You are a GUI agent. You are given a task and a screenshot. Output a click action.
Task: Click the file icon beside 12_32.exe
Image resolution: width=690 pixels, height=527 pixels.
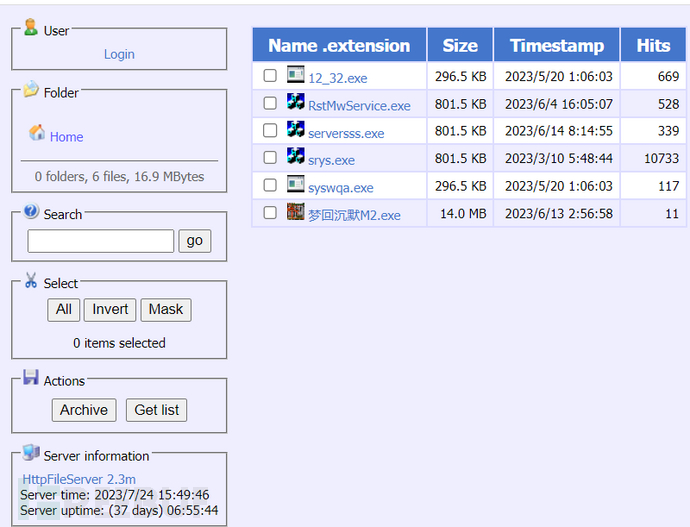[295, 75]
